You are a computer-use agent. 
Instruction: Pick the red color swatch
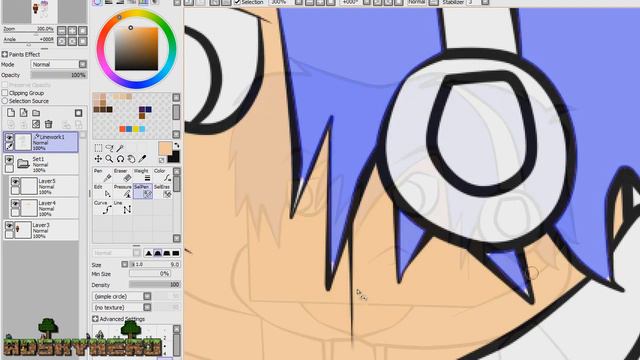(x=122, y=129)
